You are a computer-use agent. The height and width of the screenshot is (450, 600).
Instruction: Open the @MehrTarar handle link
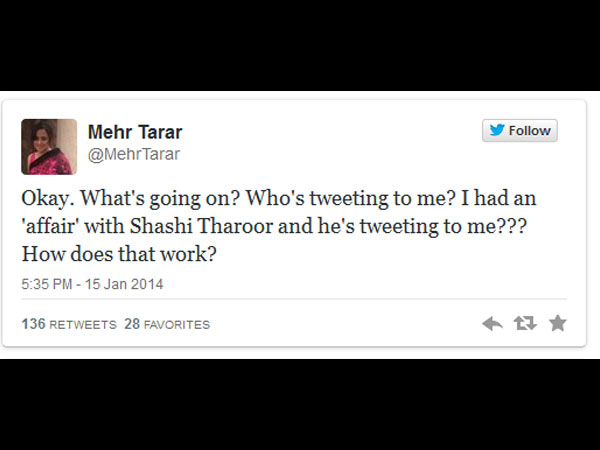pos(134,154)
